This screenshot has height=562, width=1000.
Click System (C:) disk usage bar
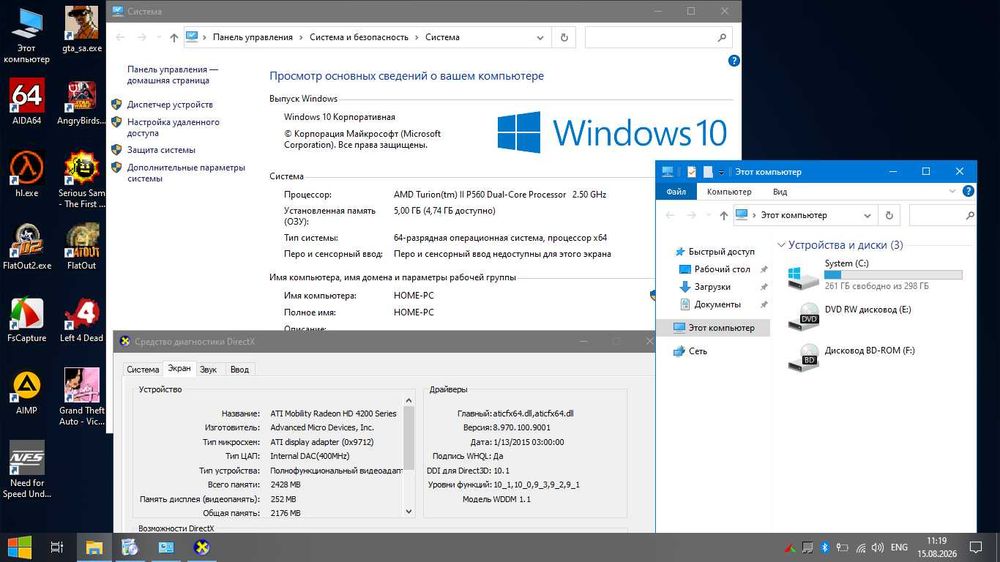tap(893, 275)
